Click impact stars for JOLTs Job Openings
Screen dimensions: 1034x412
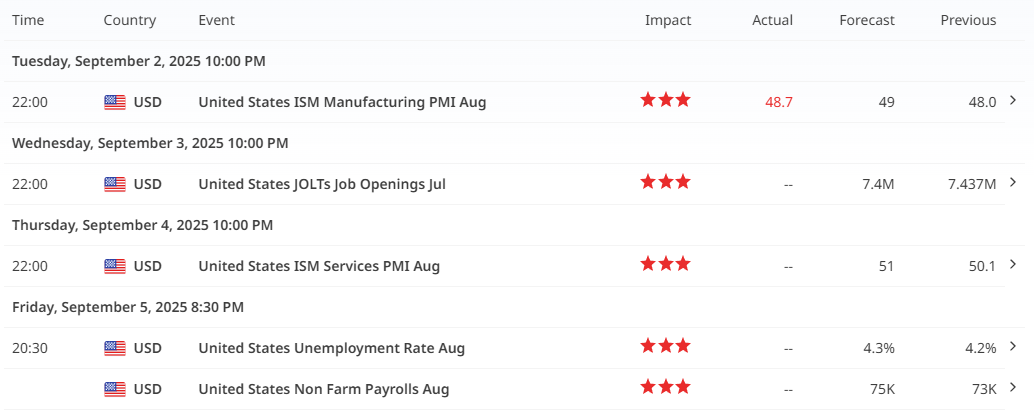pos(665,182)
